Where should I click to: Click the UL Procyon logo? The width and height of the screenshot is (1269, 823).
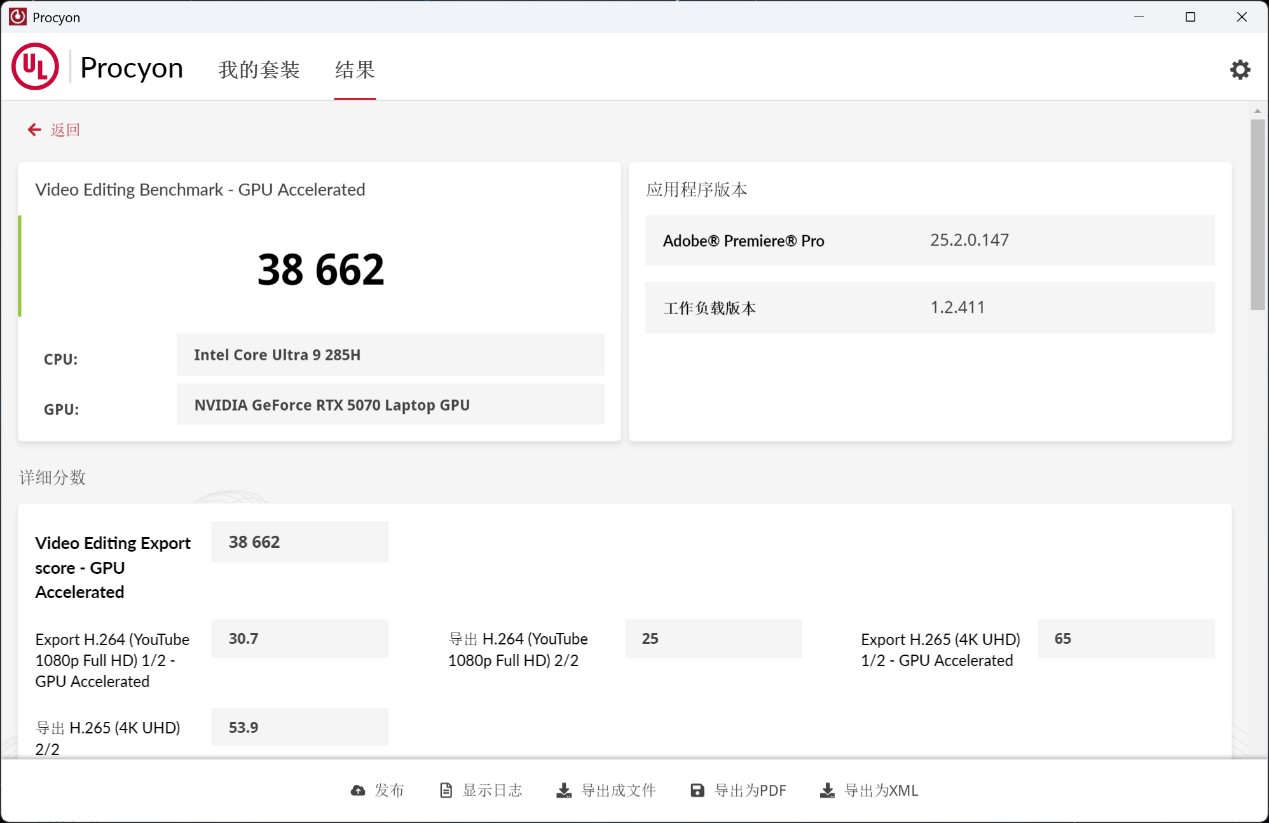[x=98, y=67]
